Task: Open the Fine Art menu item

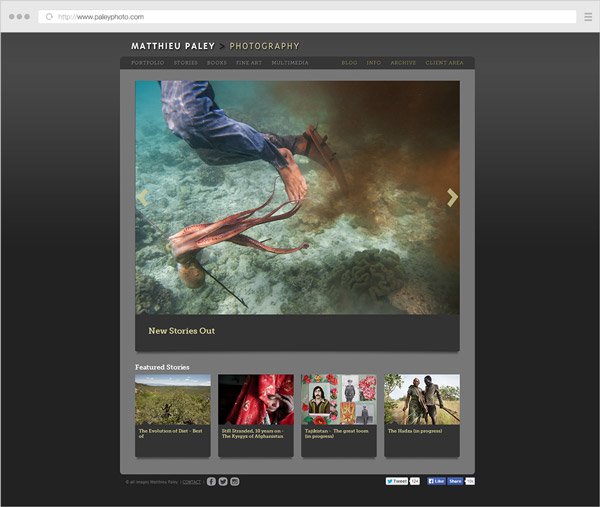Action: click(x=249, y=63)
